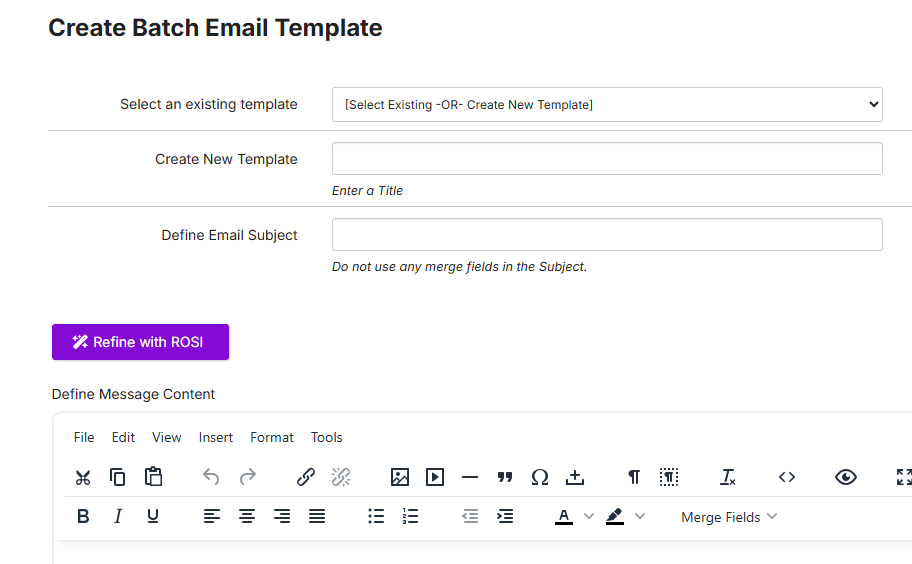Justify the text
912x564 pixels.
[317, 516]
